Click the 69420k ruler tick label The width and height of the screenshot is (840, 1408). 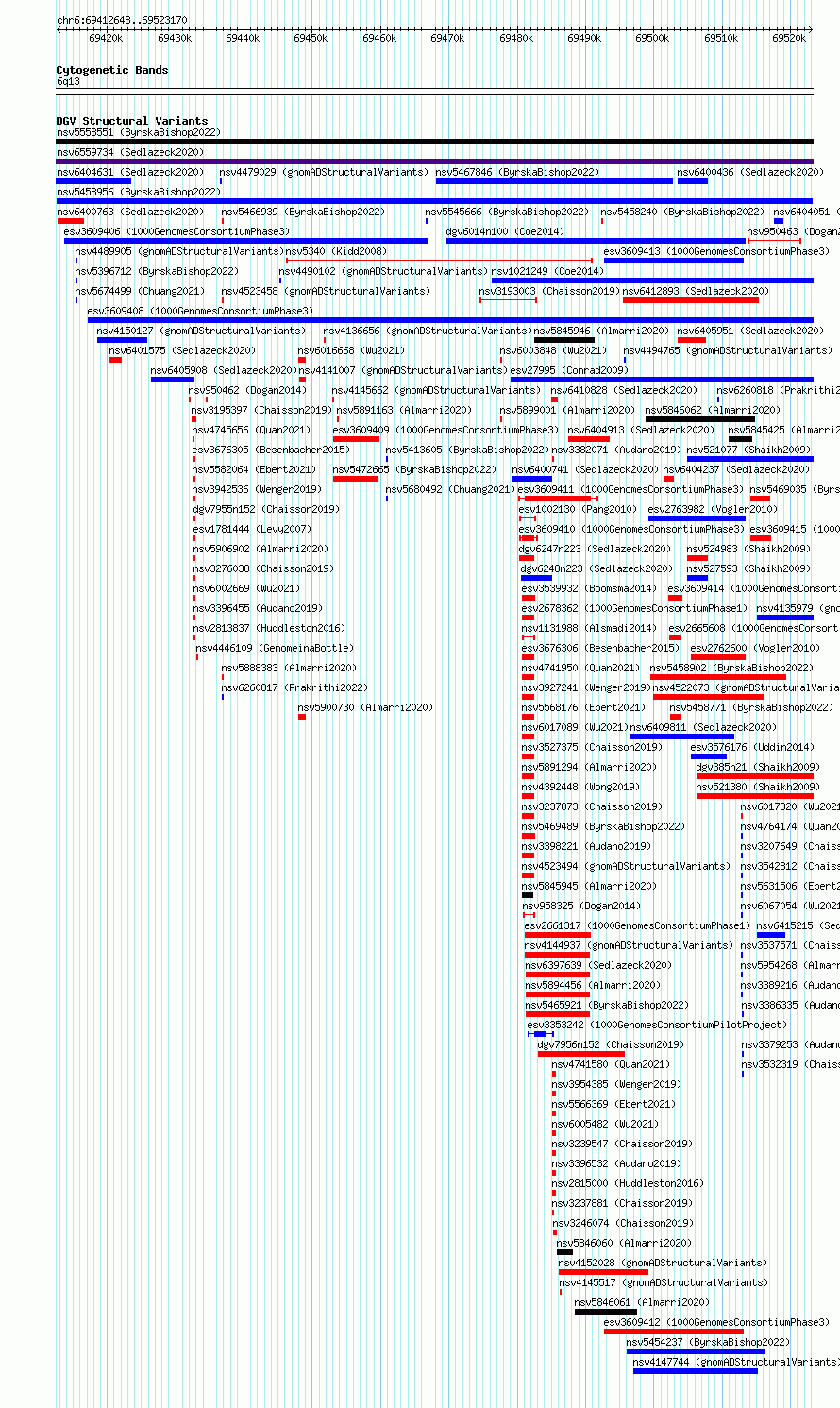[x=106, y=38]
